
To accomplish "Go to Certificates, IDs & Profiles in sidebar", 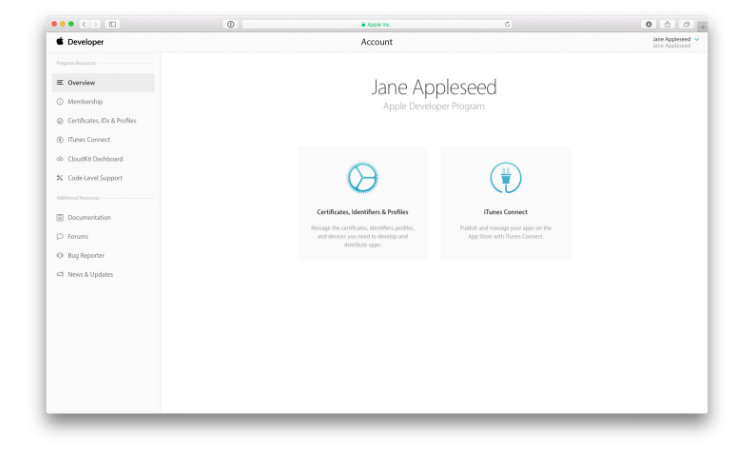I will click(102, 121).
